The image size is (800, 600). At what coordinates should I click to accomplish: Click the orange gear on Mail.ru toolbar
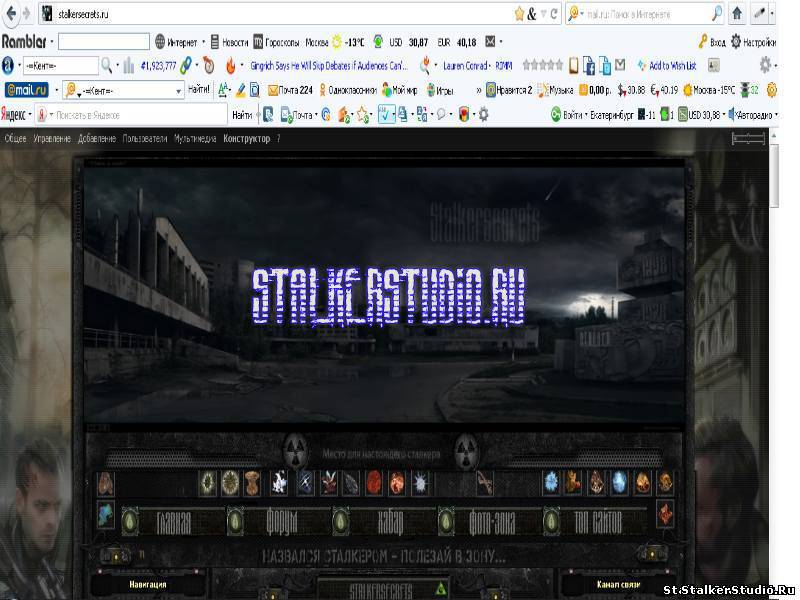771,90
